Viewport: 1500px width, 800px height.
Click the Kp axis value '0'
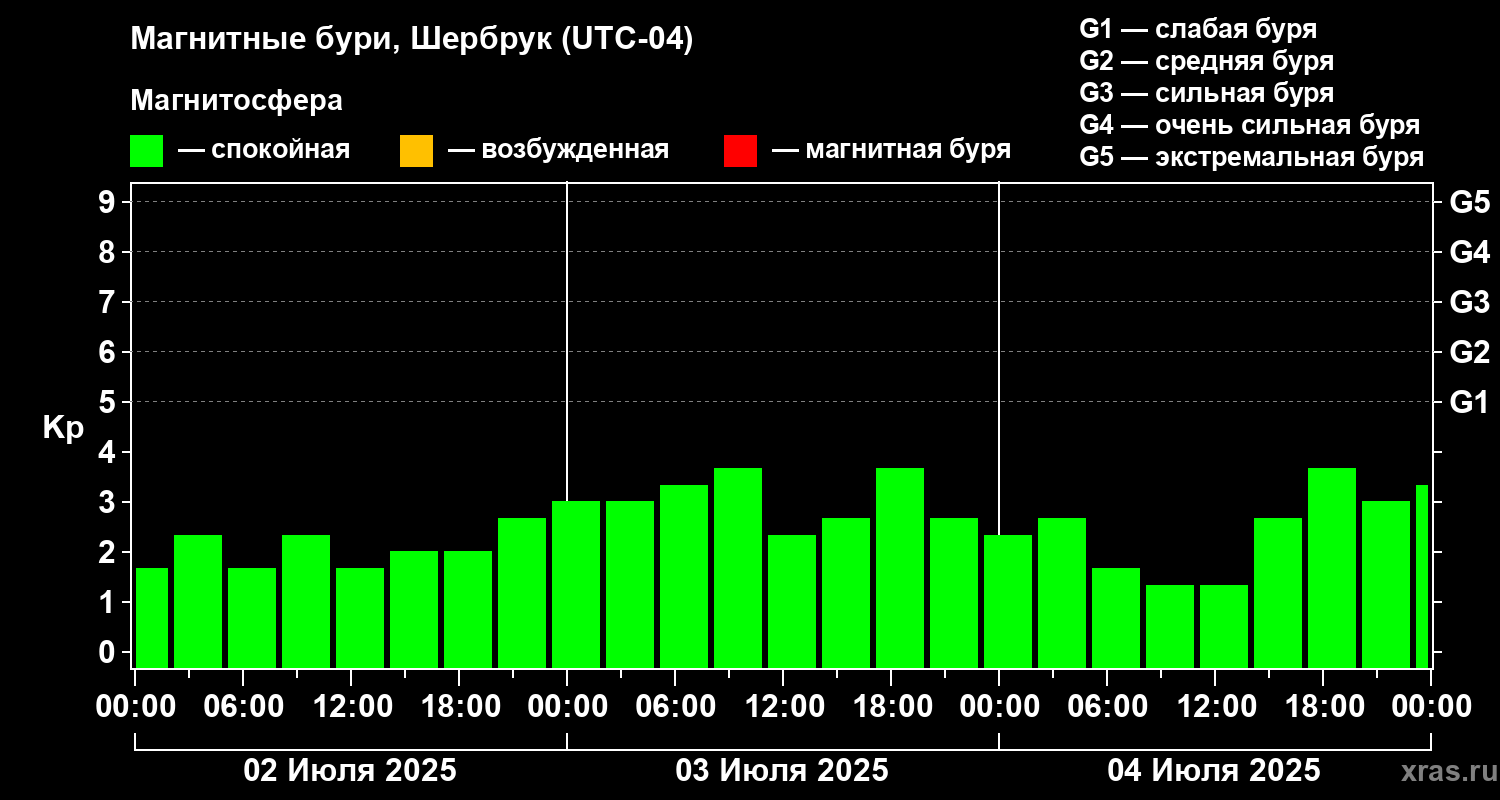click(109, 652)
